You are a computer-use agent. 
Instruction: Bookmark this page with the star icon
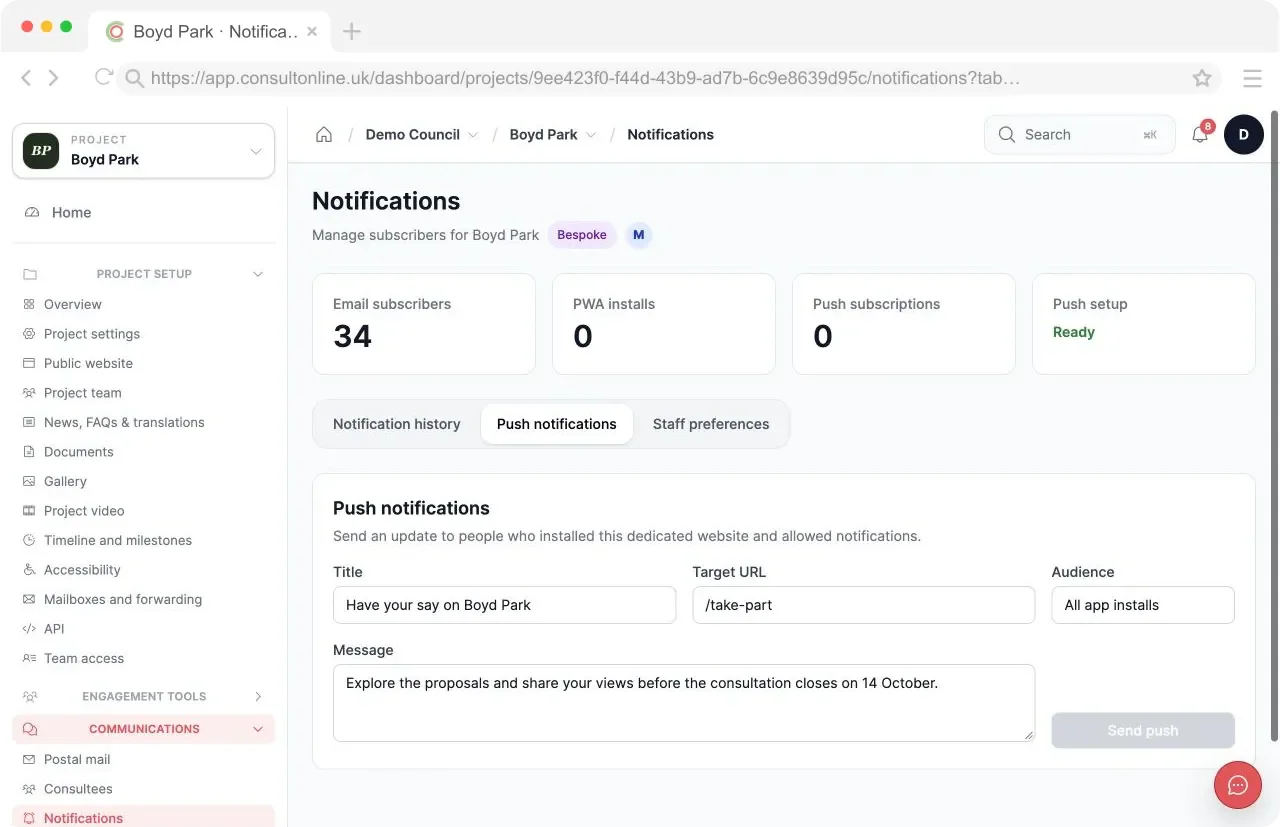pyautogui.click(x=1202, y=78)
